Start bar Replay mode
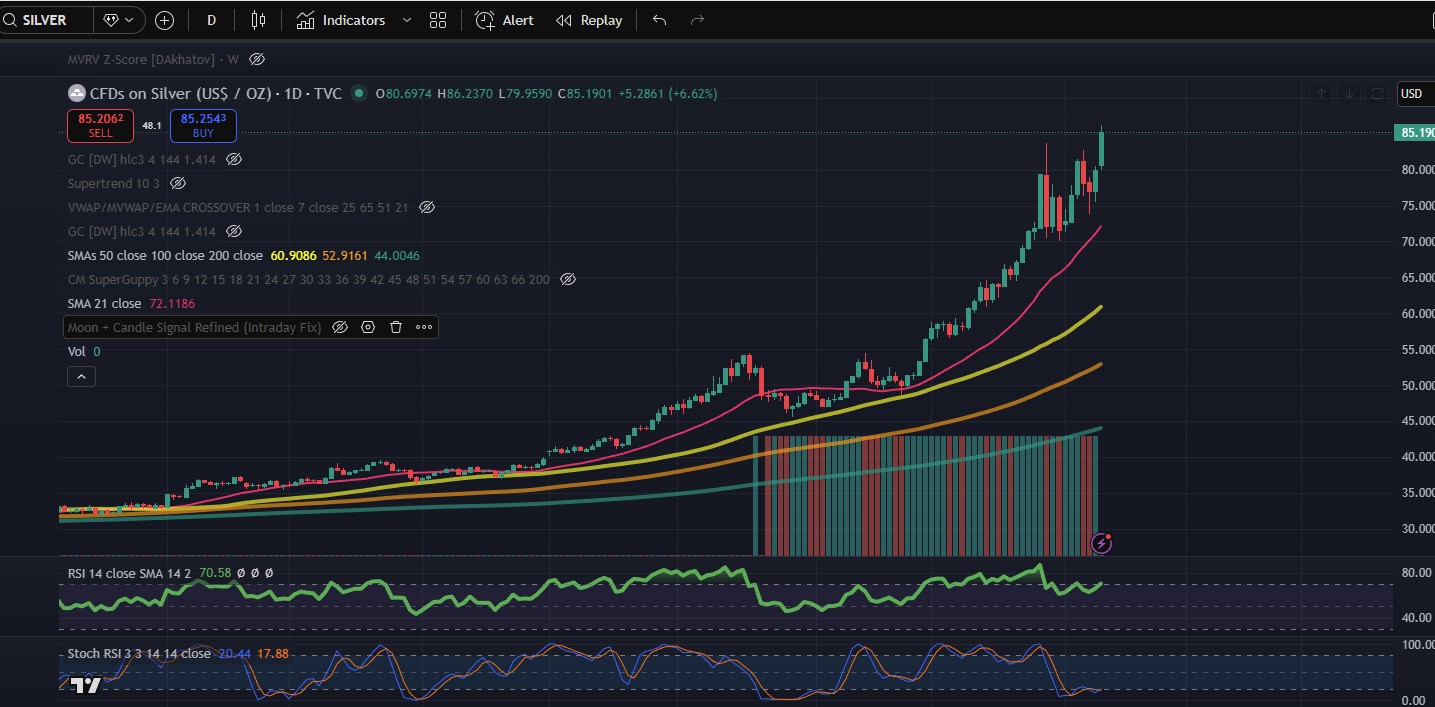The width and height of the screenshot is (1435, 707). point(589,20)
